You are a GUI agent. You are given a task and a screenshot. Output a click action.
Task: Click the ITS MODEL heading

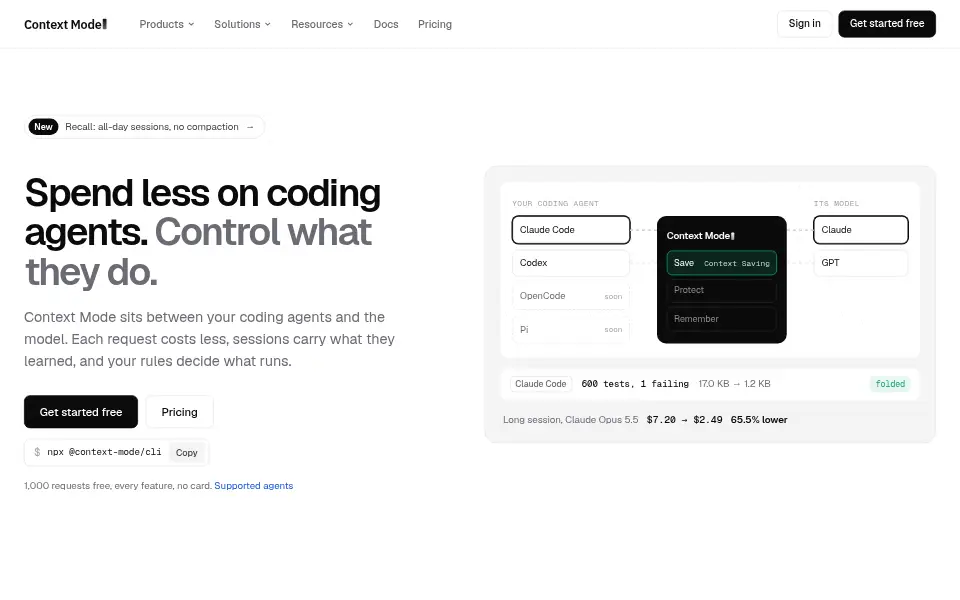click(x=836, y=203)
